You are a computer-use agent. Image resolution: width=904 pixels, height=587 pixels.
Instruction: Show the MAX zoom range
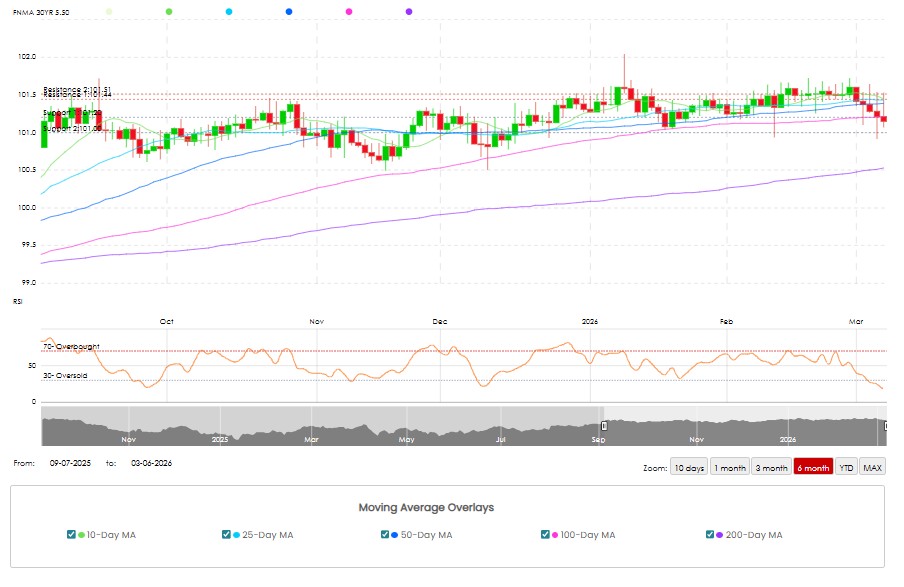873,468
